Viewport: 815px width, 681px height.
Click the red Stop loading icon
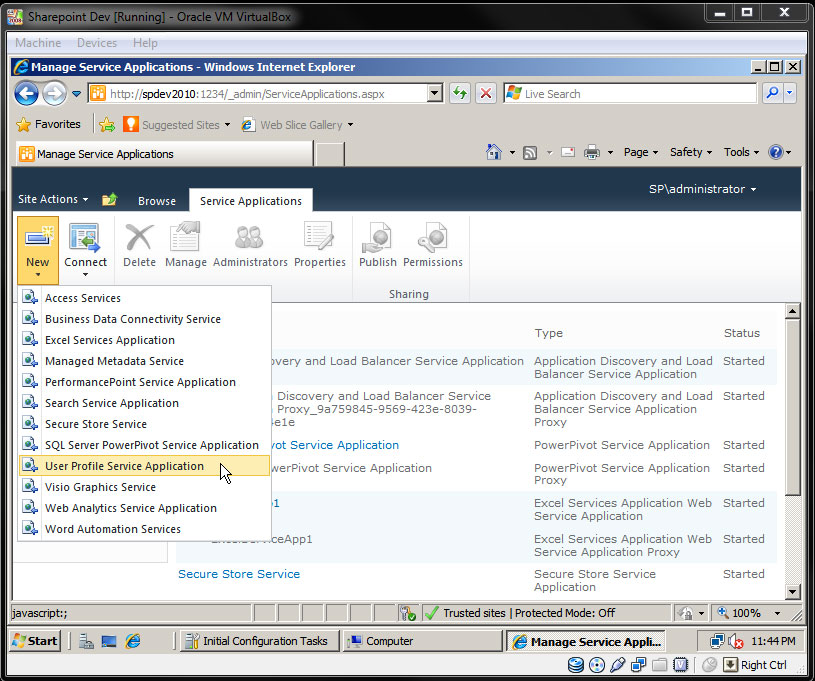pyautogui.click(x=485, y=94)
